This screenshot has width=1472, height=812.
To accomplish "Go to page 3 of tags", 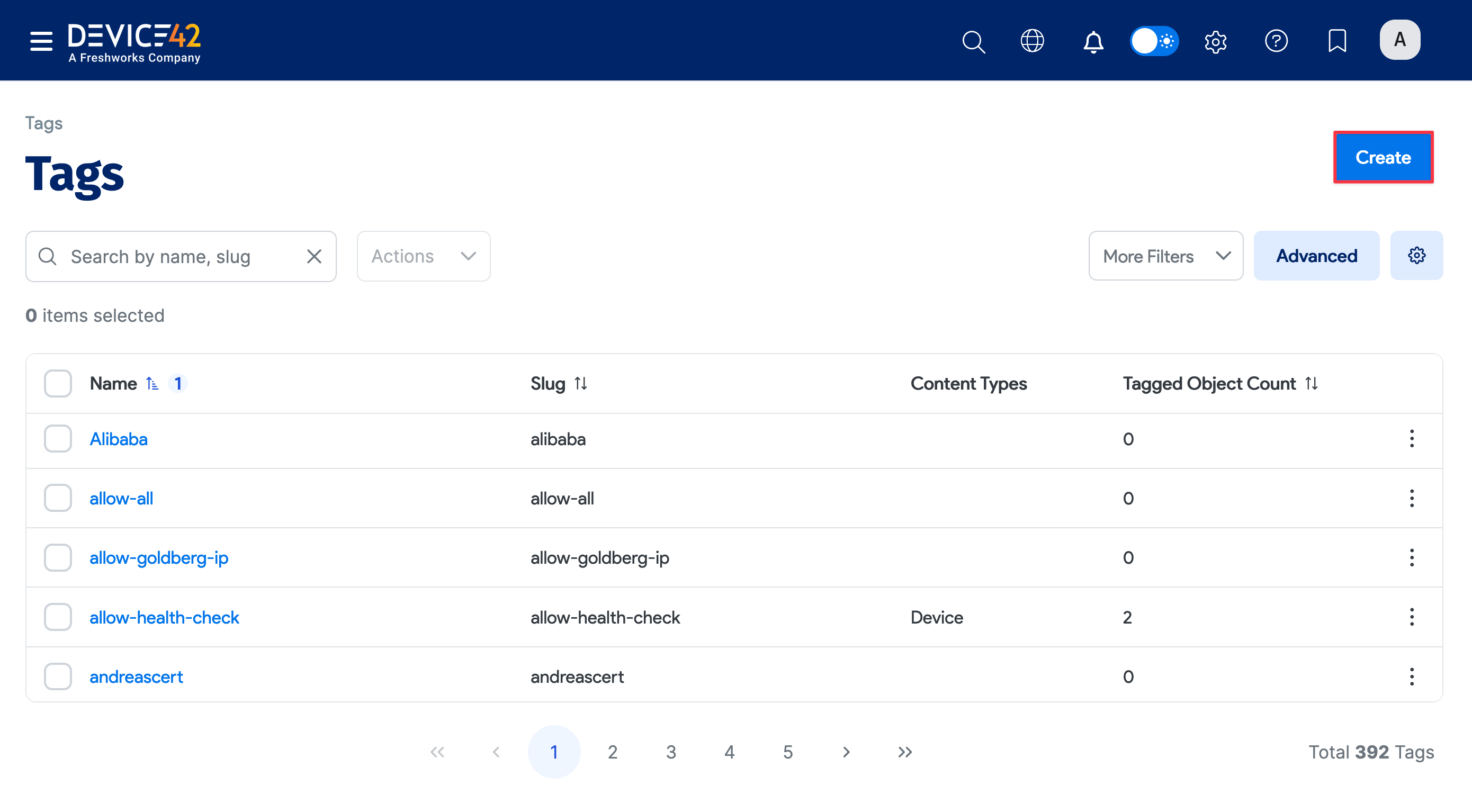I will coord(671,752).
